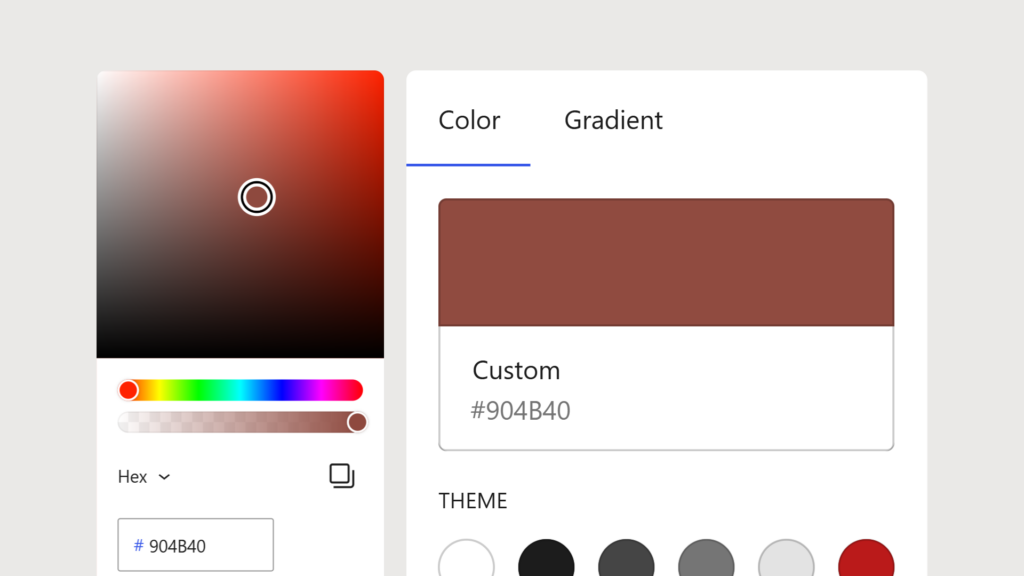Screen dimensions: 1024x576
Task: Click the bright red corner of color field
Action: pyautogui.click(x=376, y=78)
